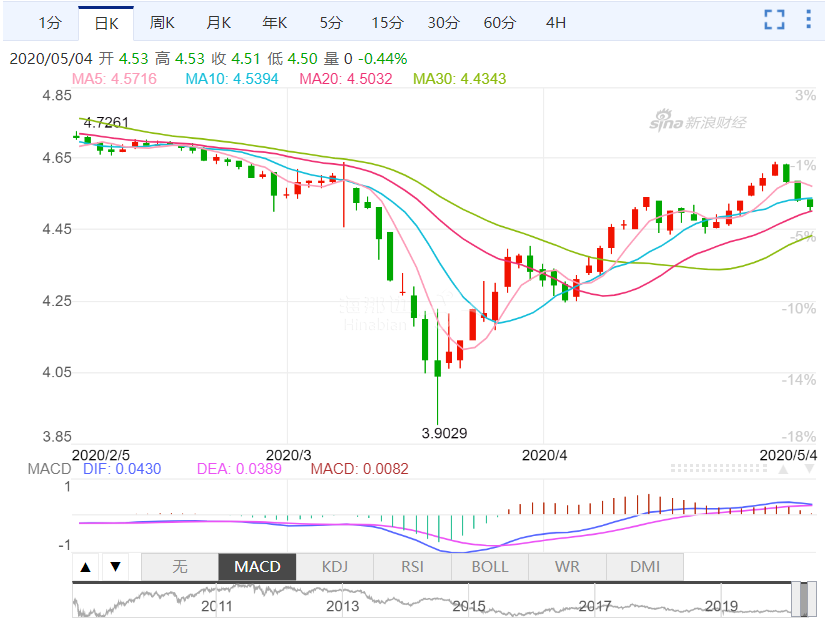Choose the 30分 interval
The image size is (825, 623).
tap(443, 22)
